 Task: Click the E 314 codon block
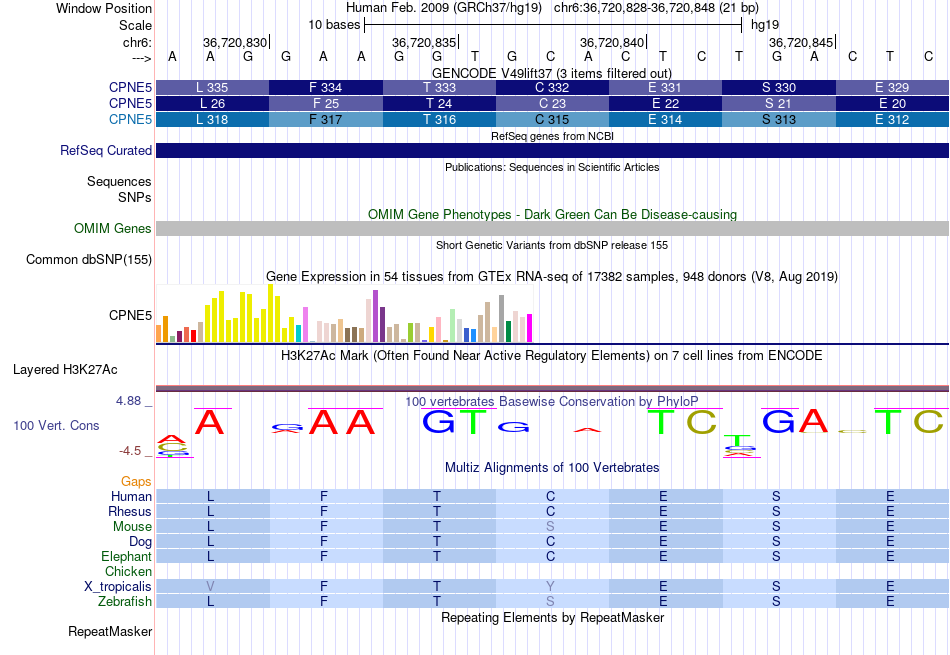[x=665, y=119]
